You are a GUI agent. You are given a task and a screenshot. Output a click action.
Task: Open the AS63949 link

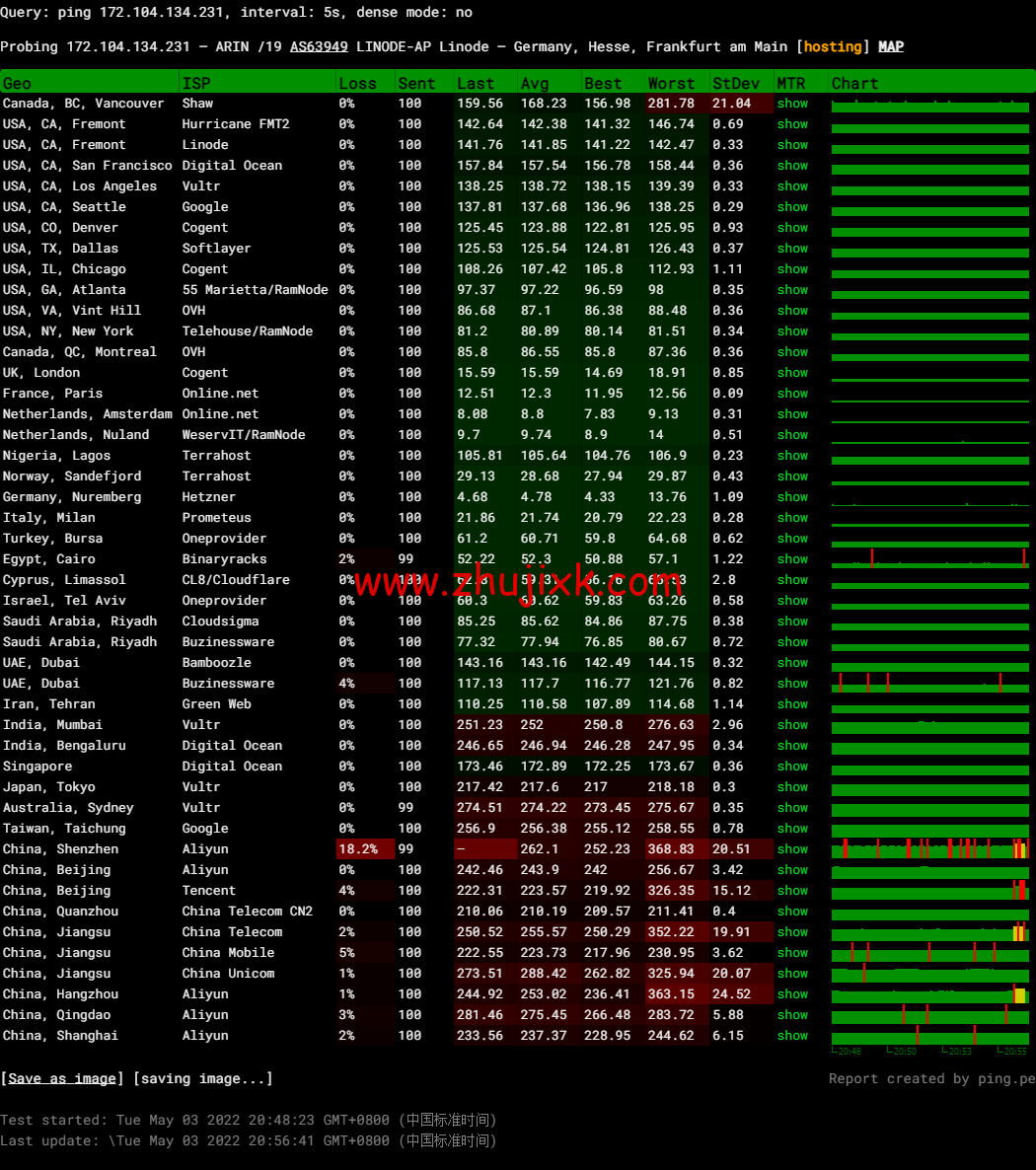319,46
